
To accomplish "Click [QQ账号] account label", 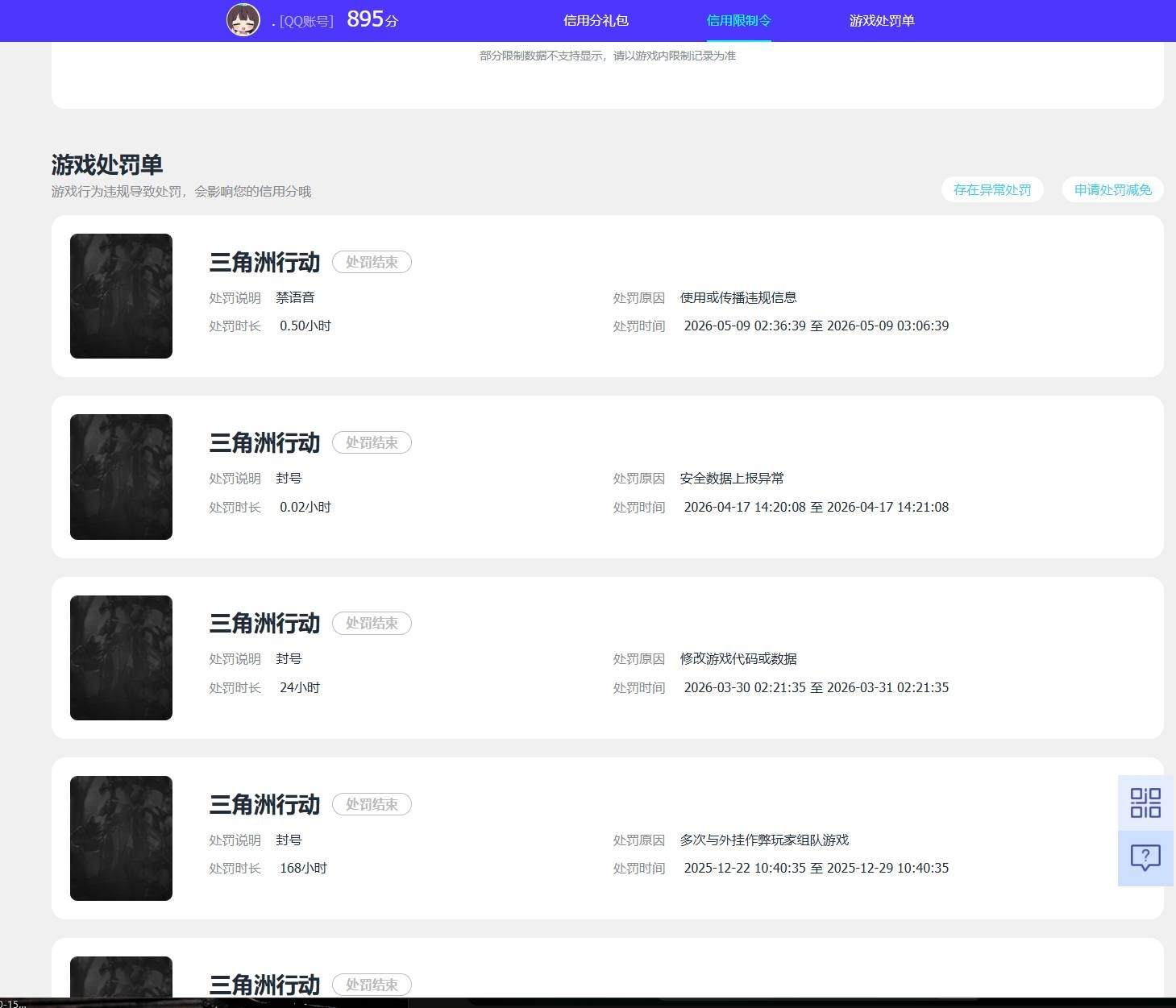I will click(x=306, y=22).
